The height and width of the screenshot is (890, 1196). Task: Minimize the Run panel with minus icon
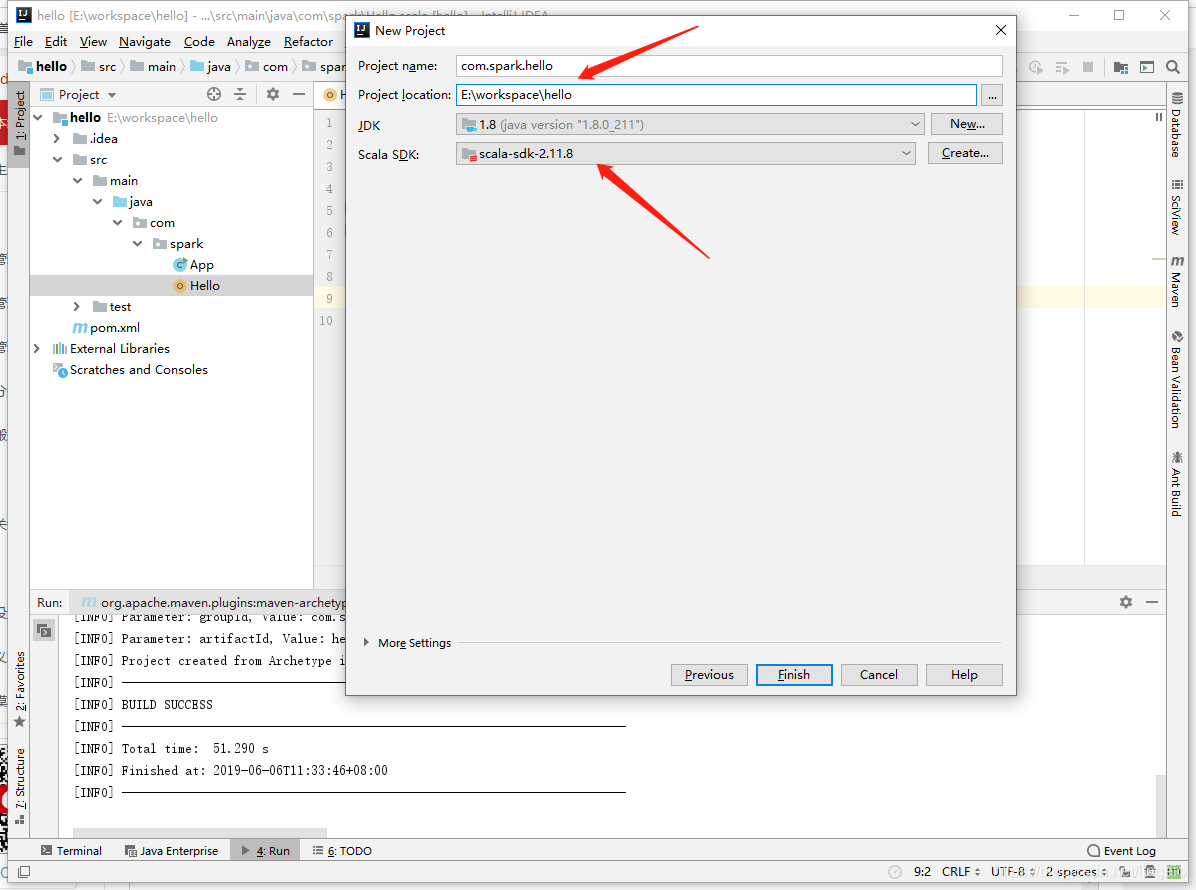click(1152, 602)
